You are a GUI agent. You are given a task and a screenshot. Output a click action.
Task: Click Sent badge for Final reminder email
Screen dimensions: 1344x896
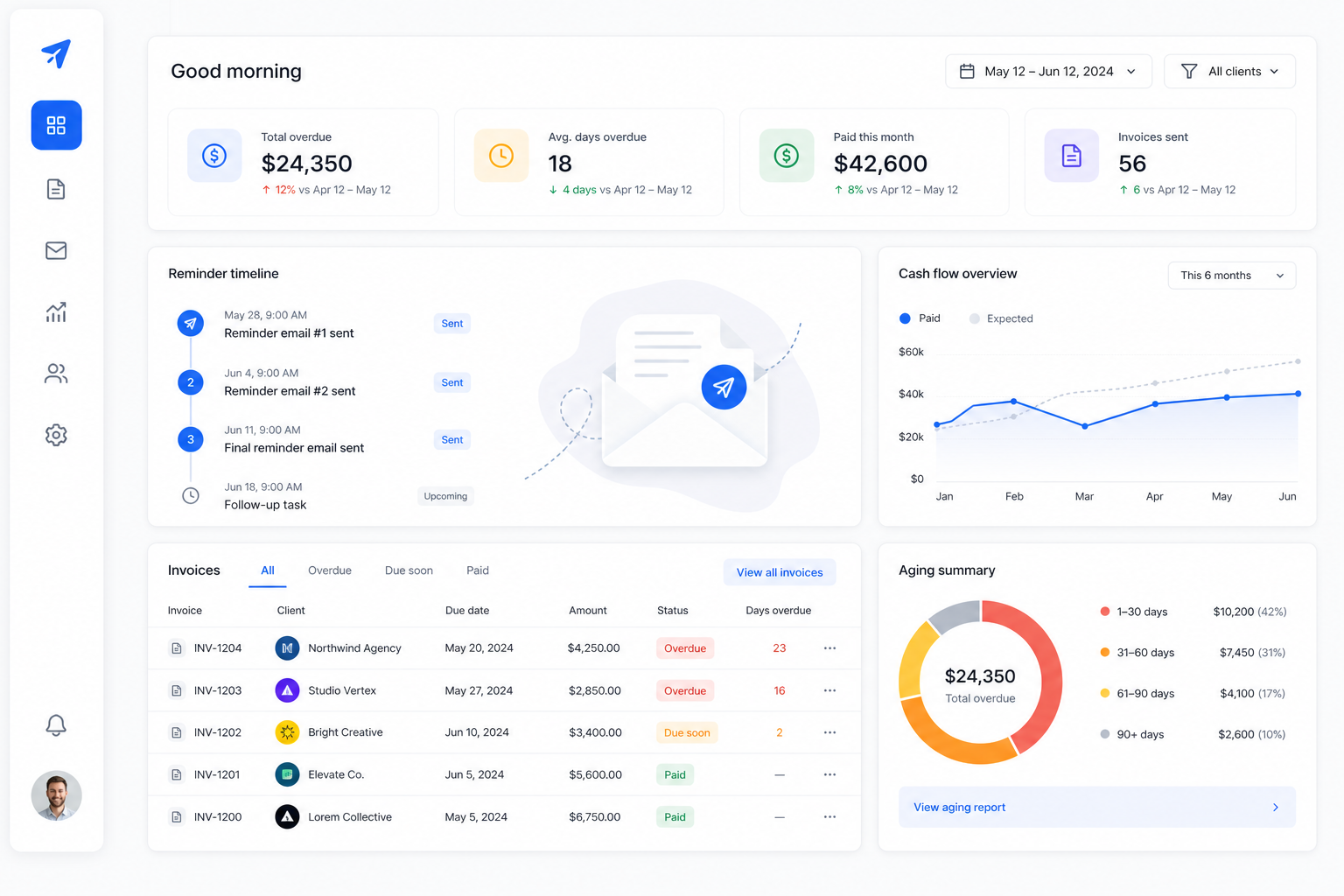(x=452, y=439)
